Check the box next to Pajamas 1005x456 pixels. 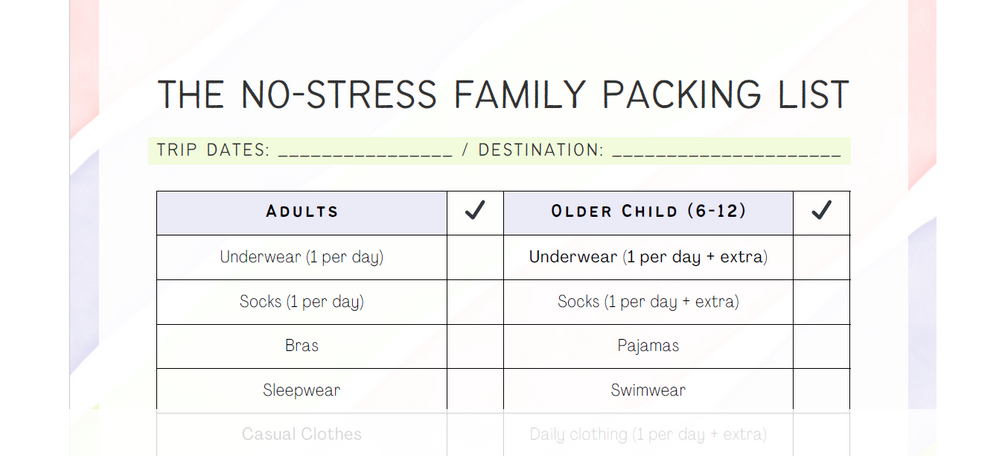(x=822, y=346)
